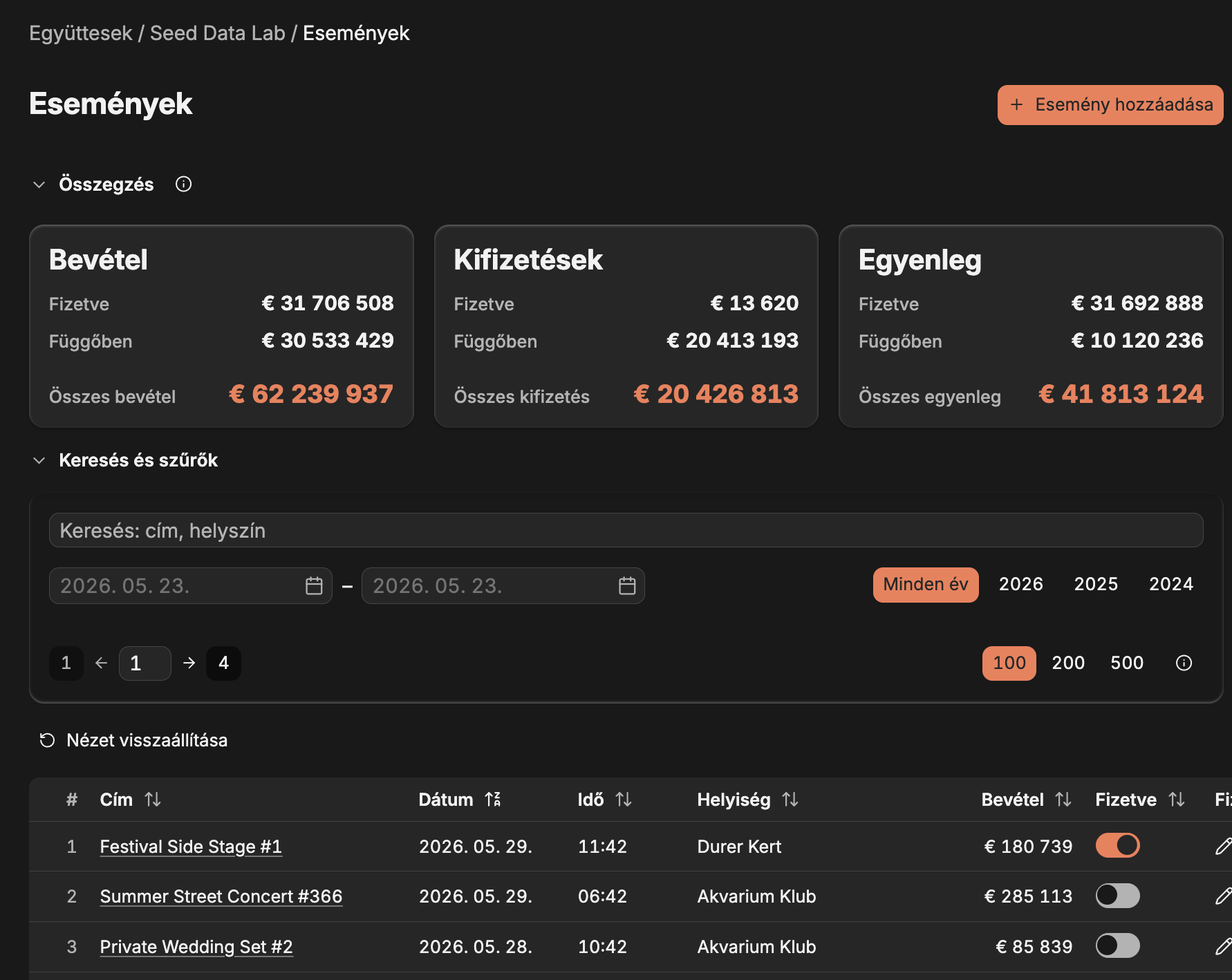Toggle Fizetve switch for Festival Side Stage #1
Screen dimensions: 1232x980
point(1117,845)
